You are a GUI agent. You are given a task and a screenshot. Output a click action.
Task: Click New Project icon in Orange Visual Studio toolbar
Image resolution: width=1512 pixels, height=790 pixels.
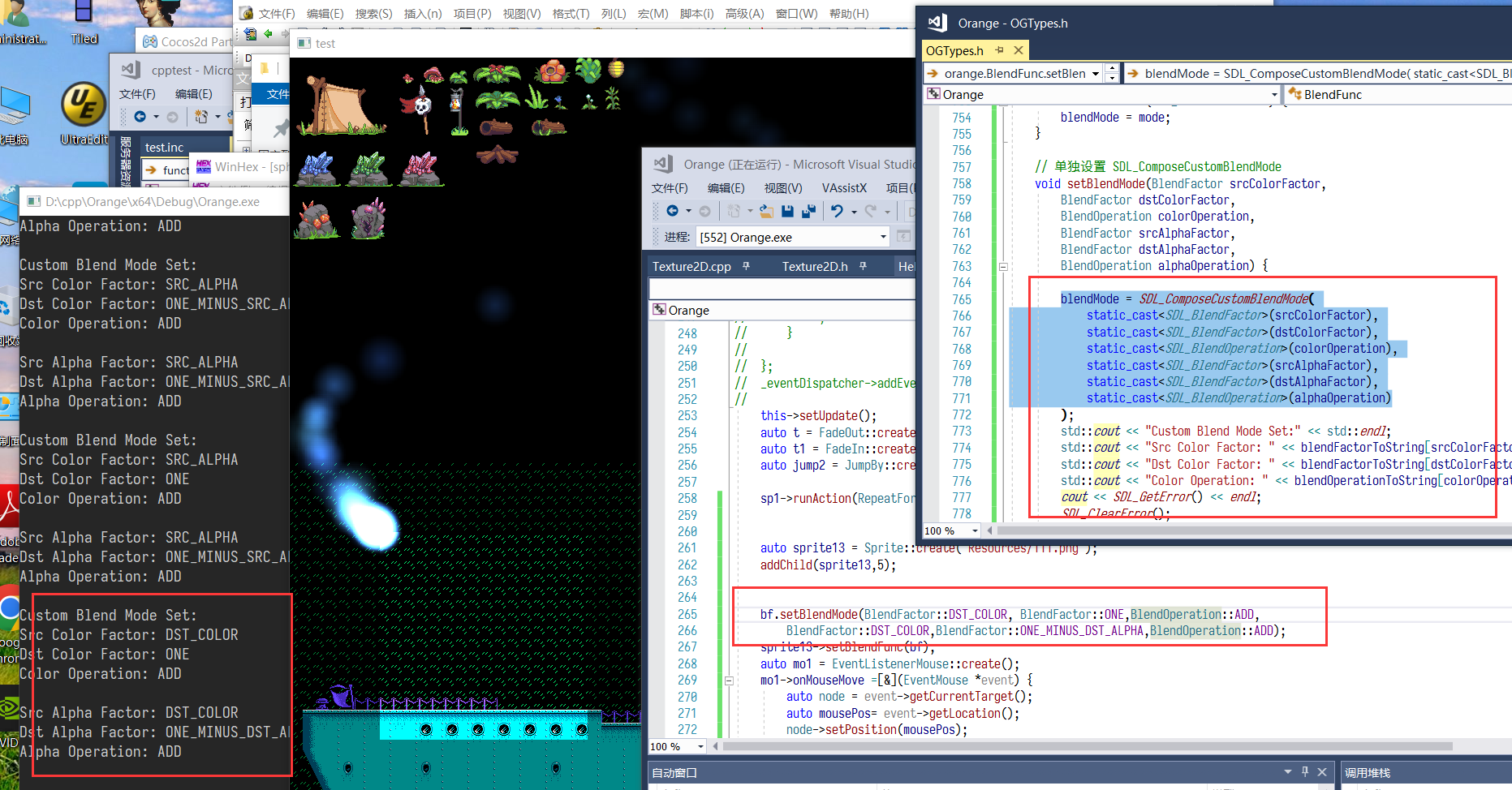click(734, 211)
